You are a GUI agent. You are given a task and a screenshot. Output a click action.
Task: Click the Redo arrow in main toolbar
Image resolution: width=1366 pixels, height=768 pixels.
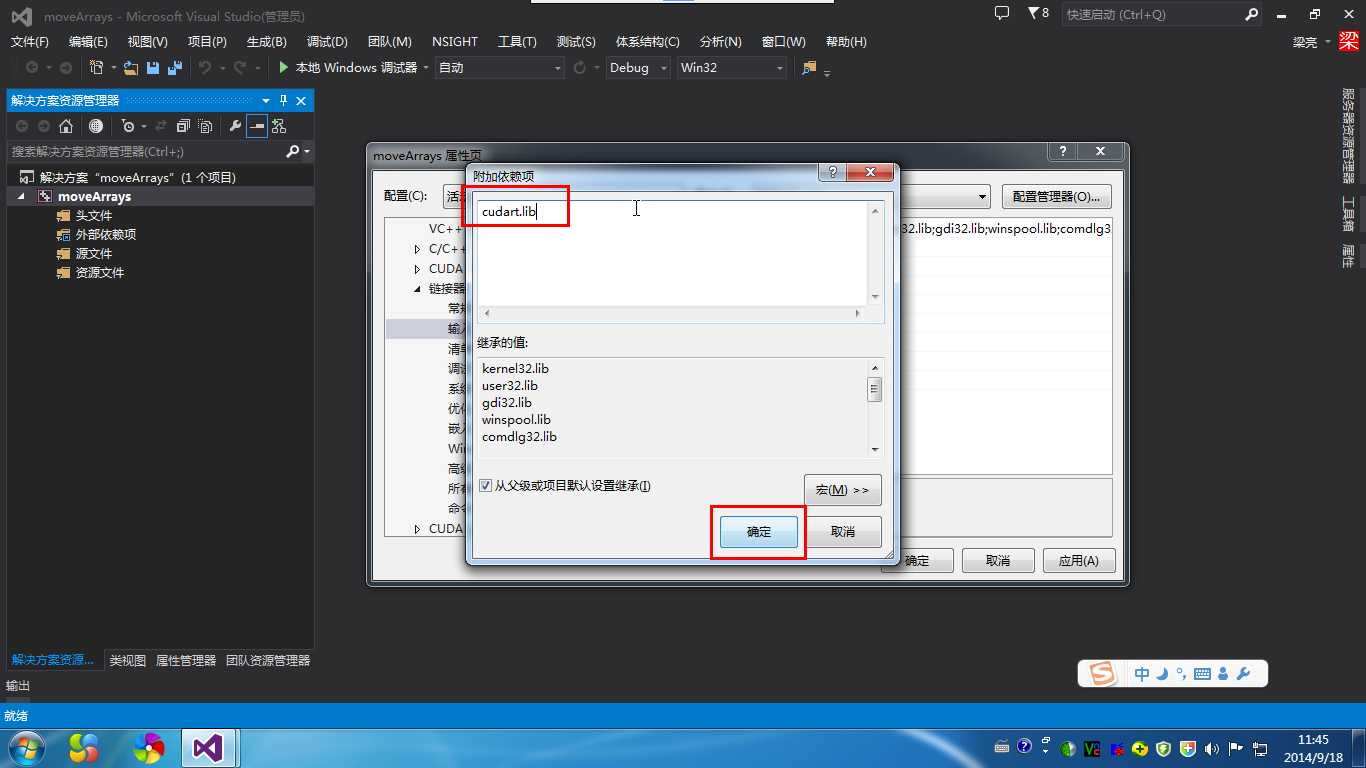click(x=240, y=67)
